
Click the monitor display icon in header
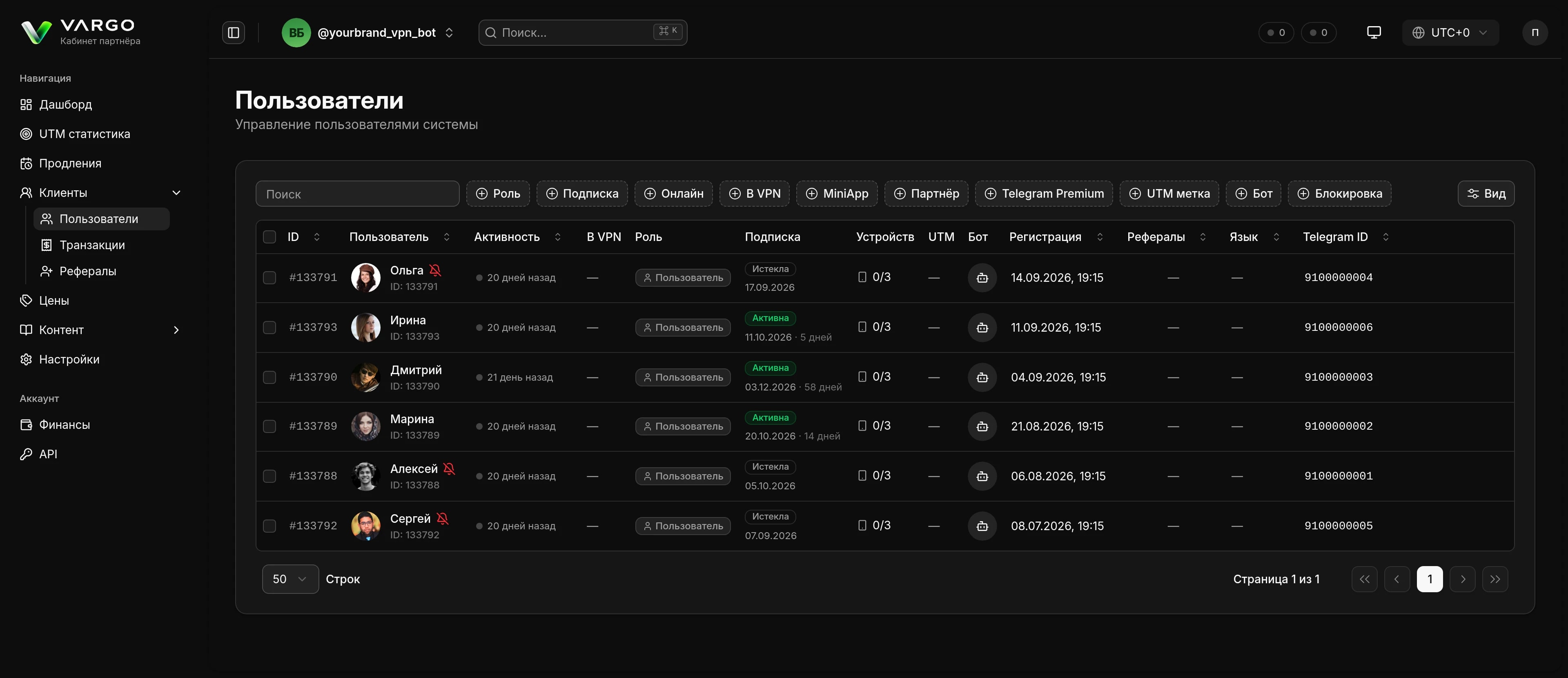coord(1374,32)
